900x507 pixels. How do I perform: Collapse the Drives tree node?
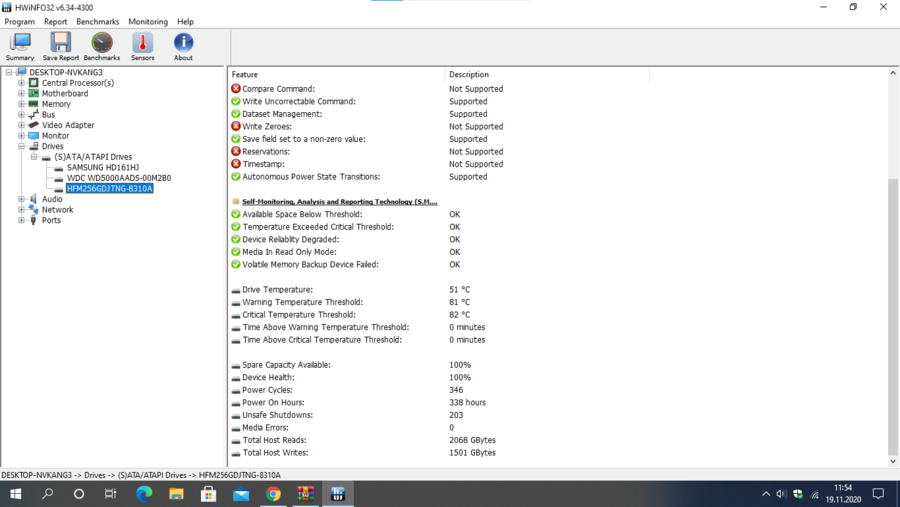[x=21, y=146]
